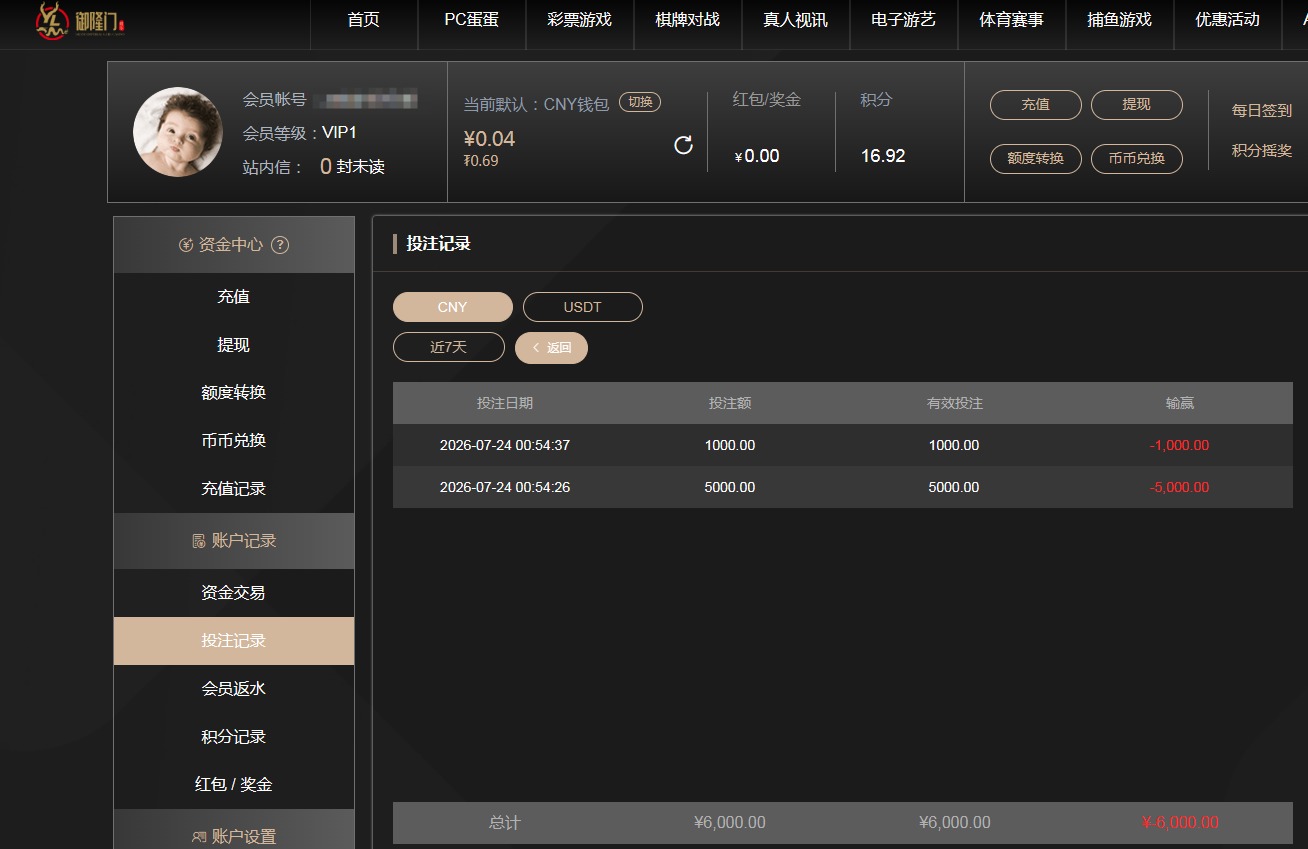1308x849 pixels.
Task: Open 额度转换 in the sidebar
Action: 234,393
